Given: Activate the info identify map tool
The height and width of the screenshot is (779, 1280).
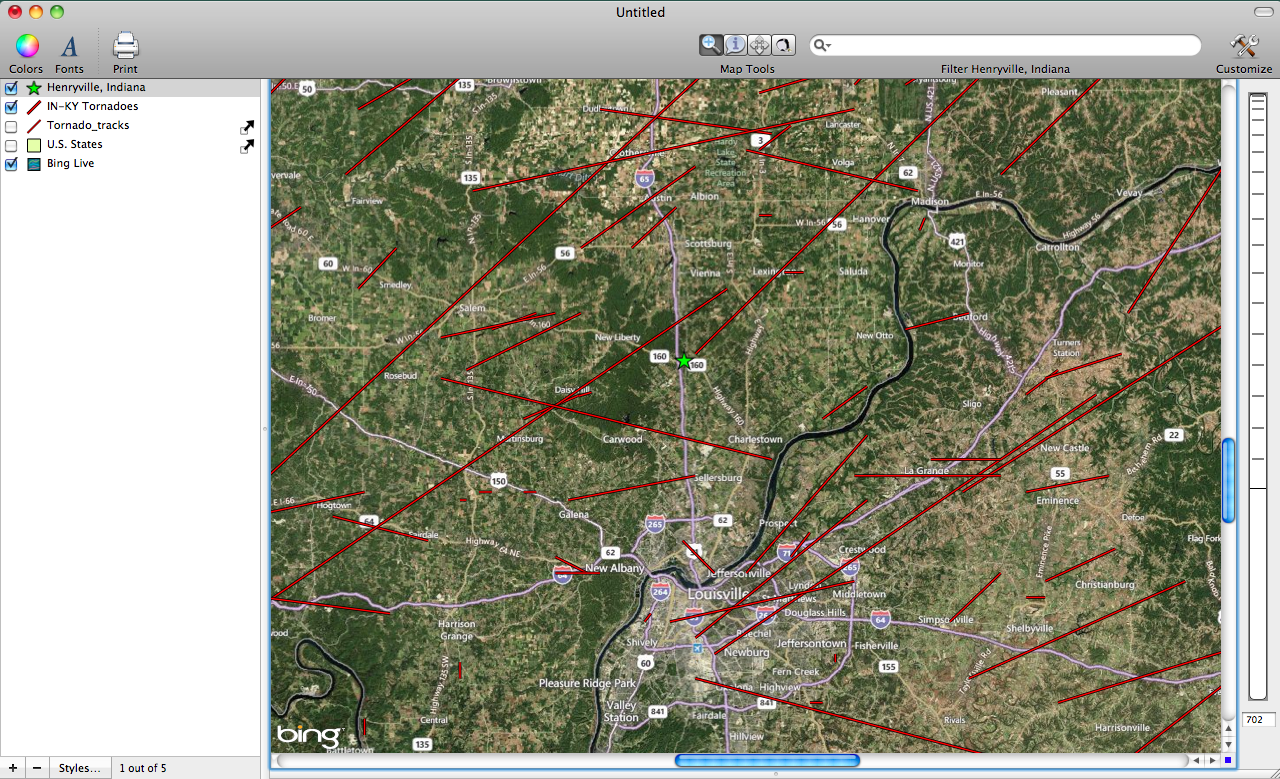Looking at the screenshot, I should 735,44.
